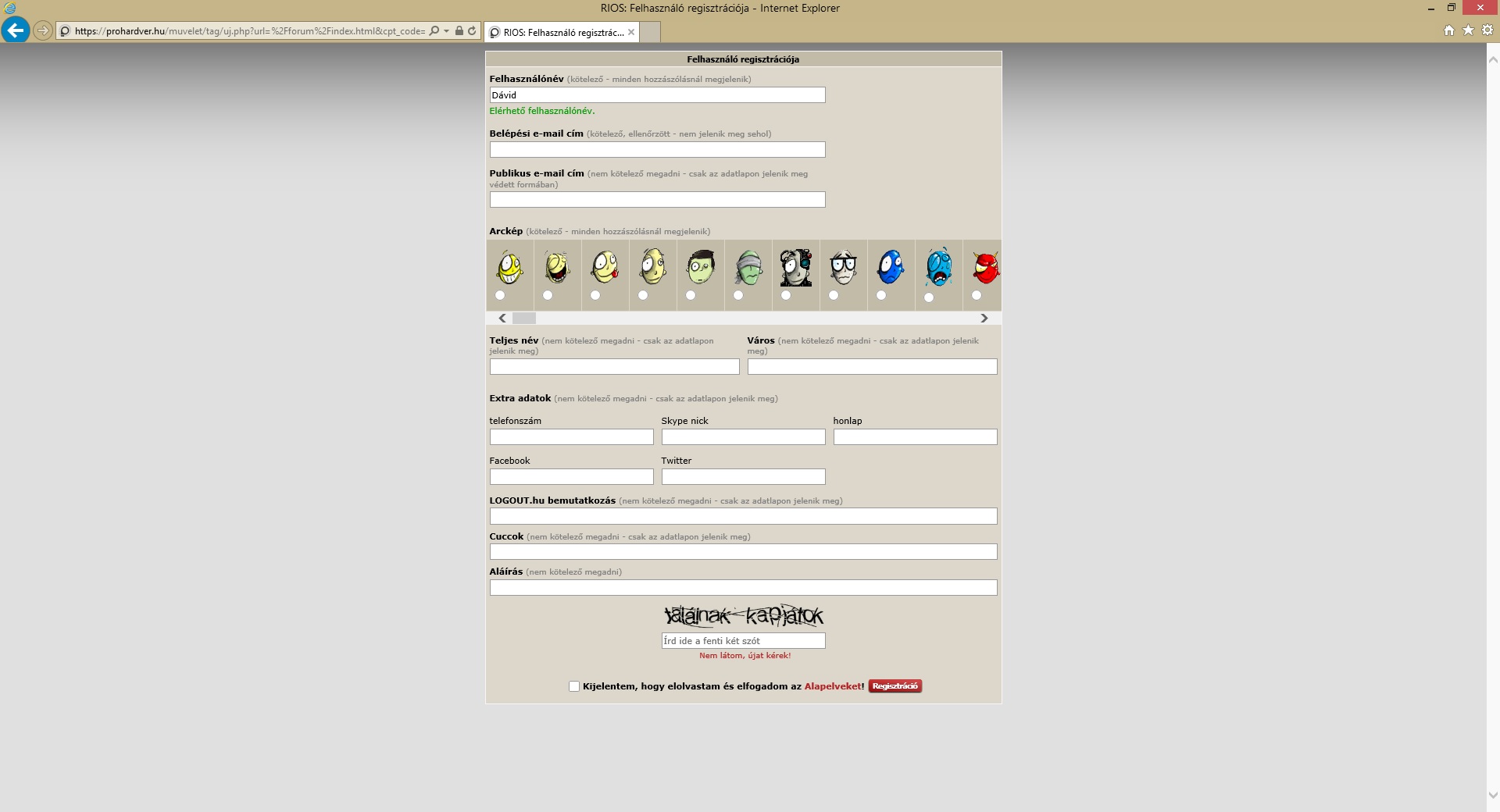Viewport: 1500px width, 812px height.
Task: Refresh the page with the reload icon
Action: [x=472, y=31]
